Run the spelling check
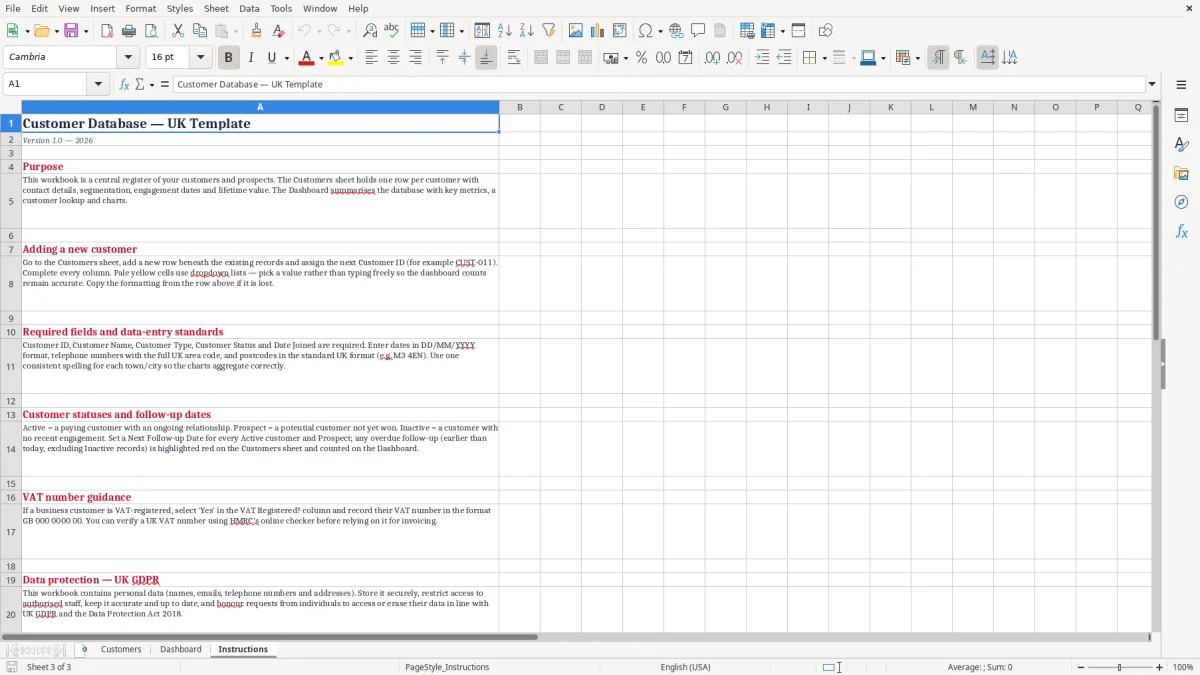Viewport: 1200px width, 675px height. click(392, 31)
